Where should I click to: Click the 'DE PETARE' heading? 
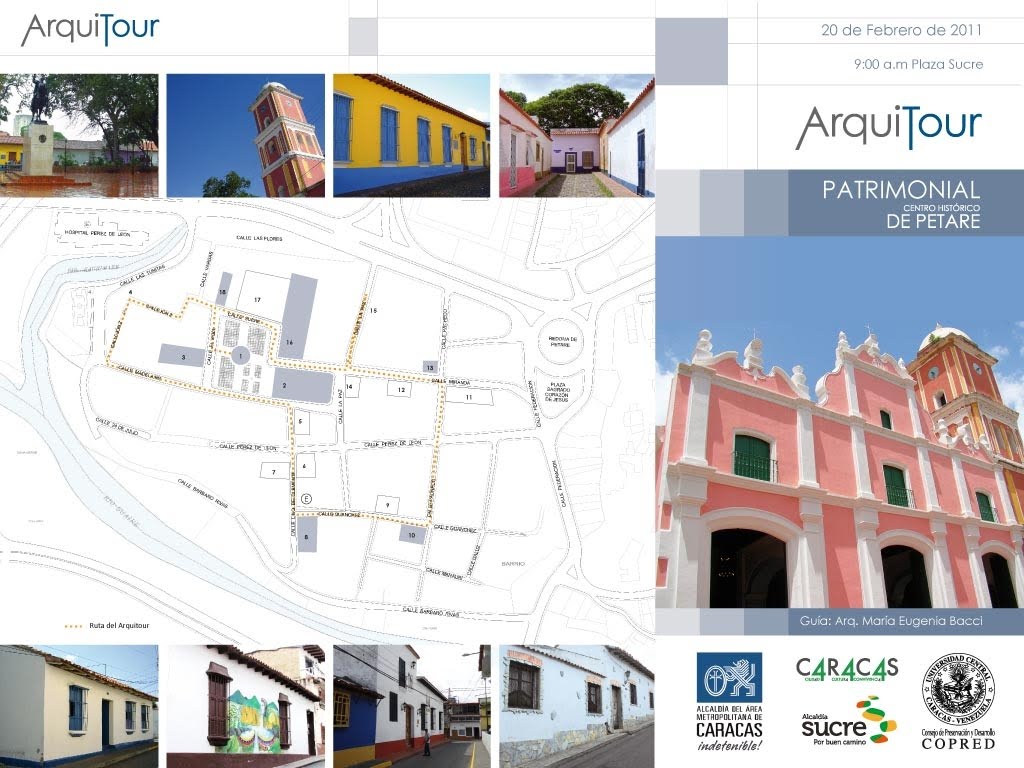[x=934, y=221]
